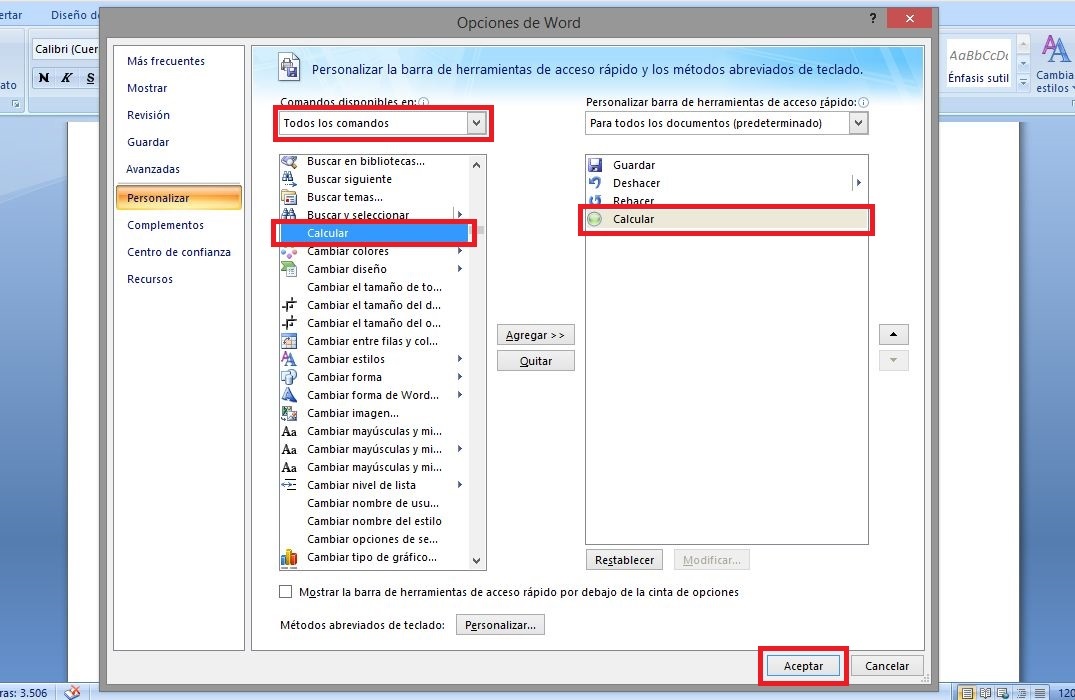Click the command list scrollbar up arrow

coord(476,165)
